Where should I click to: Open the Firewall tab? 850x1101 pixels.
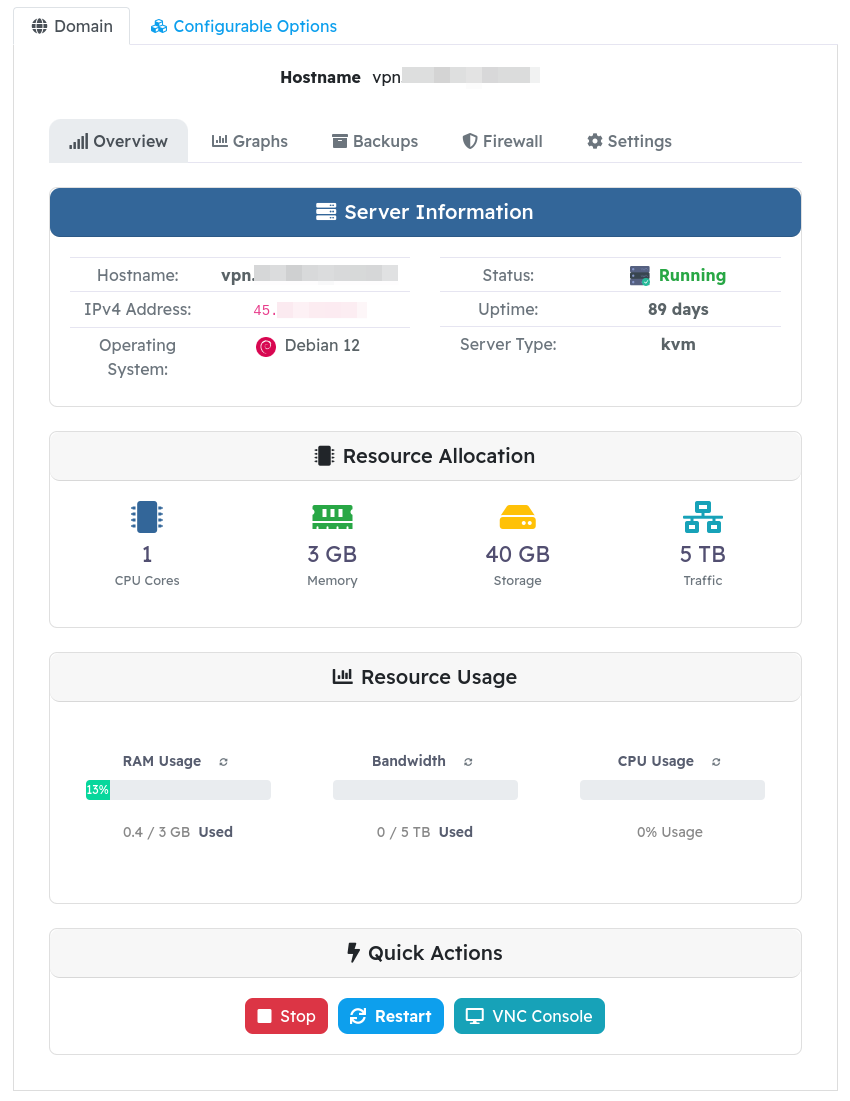pos(502,141)
